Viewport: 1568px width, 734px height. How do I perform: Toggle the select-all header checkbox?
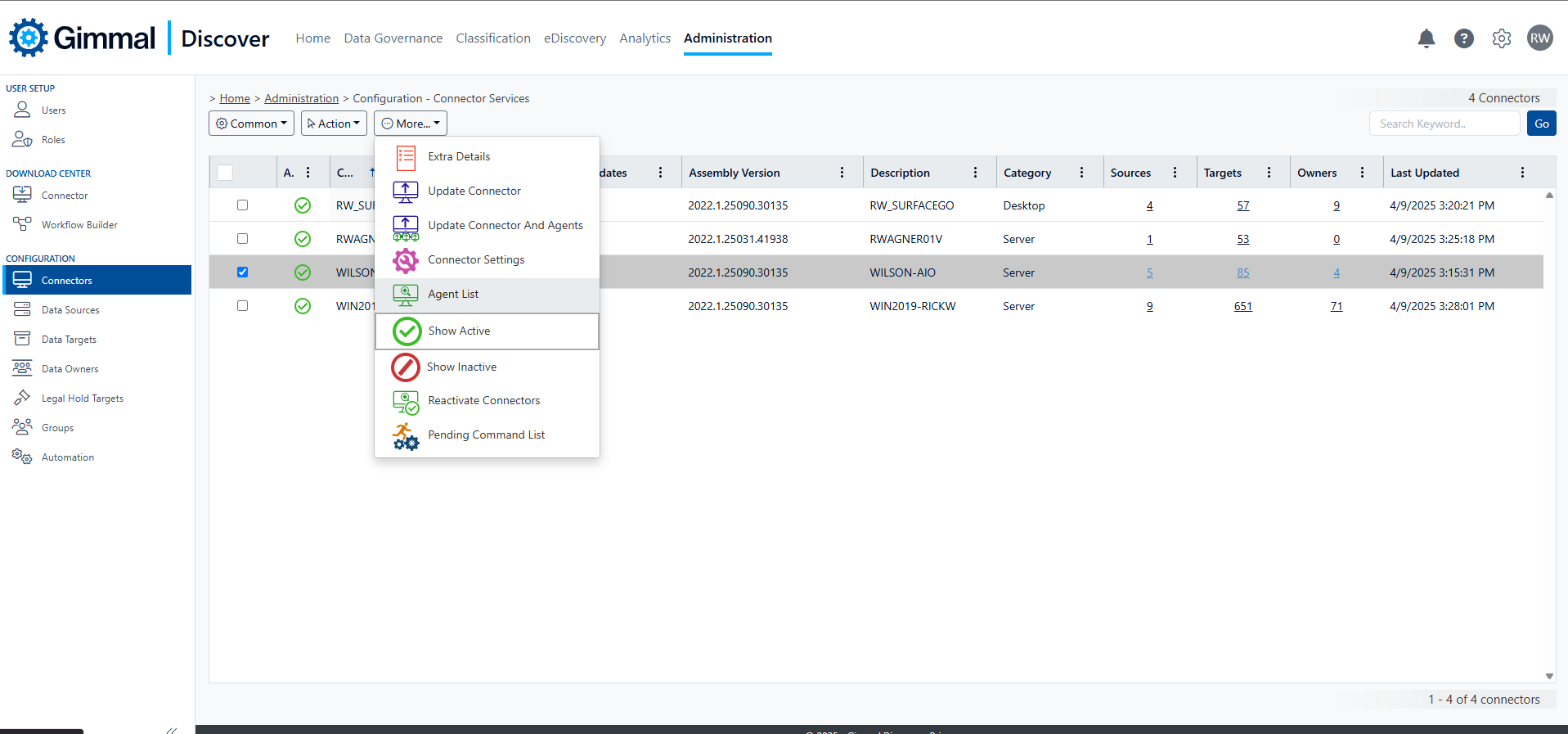[x=225, y=173]
